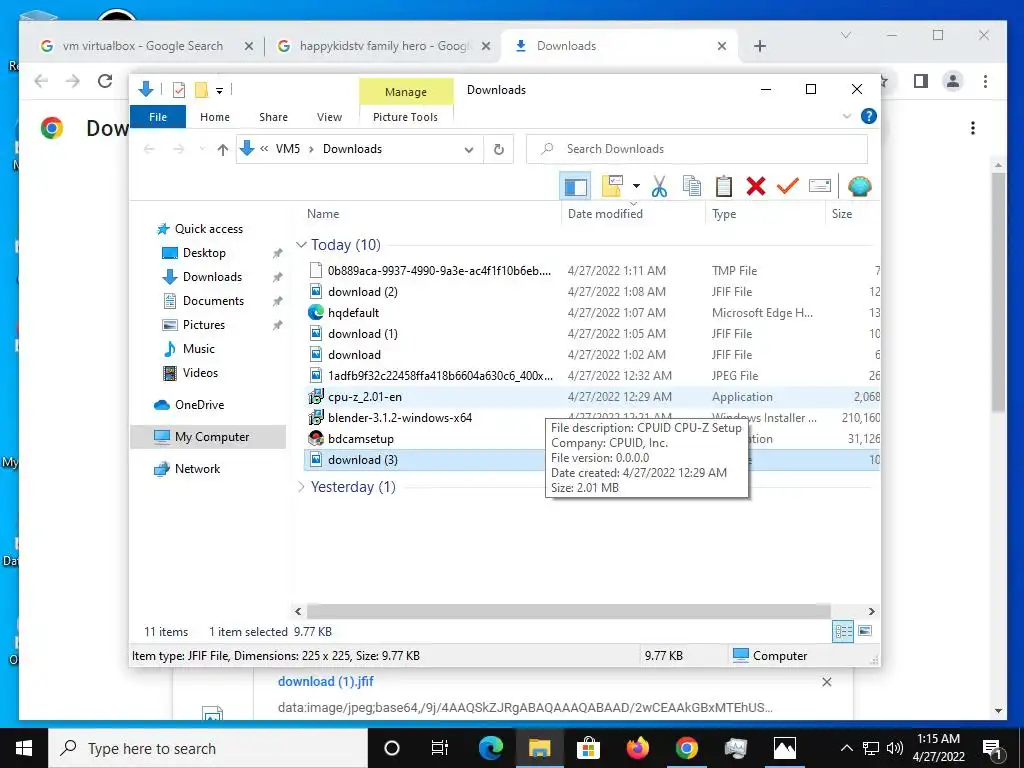Open Music in the navigation pane

coord(199,349)
